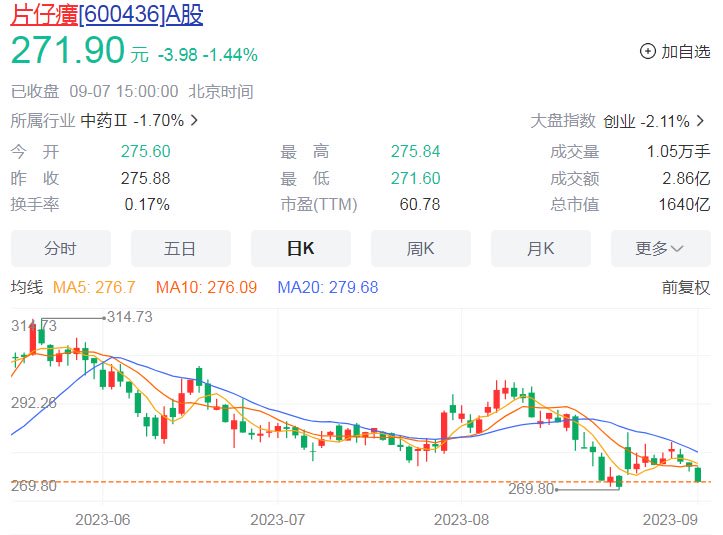This screenshot has width=723, height=535.
Task: Switch to the 五日 chart tab
Action: [x=180, y=249]
